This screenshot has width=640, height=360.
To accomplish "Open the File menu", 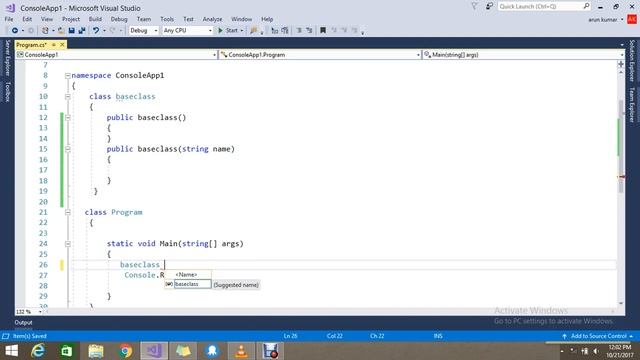I will point(9,19).
